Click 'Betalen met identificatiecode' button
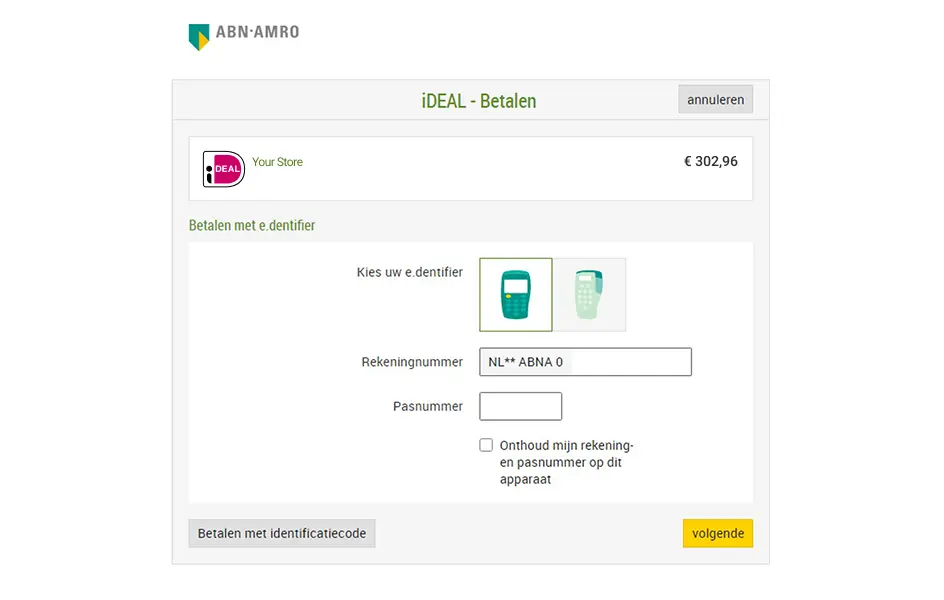The image size is (944, 600). tap(281, 533)
